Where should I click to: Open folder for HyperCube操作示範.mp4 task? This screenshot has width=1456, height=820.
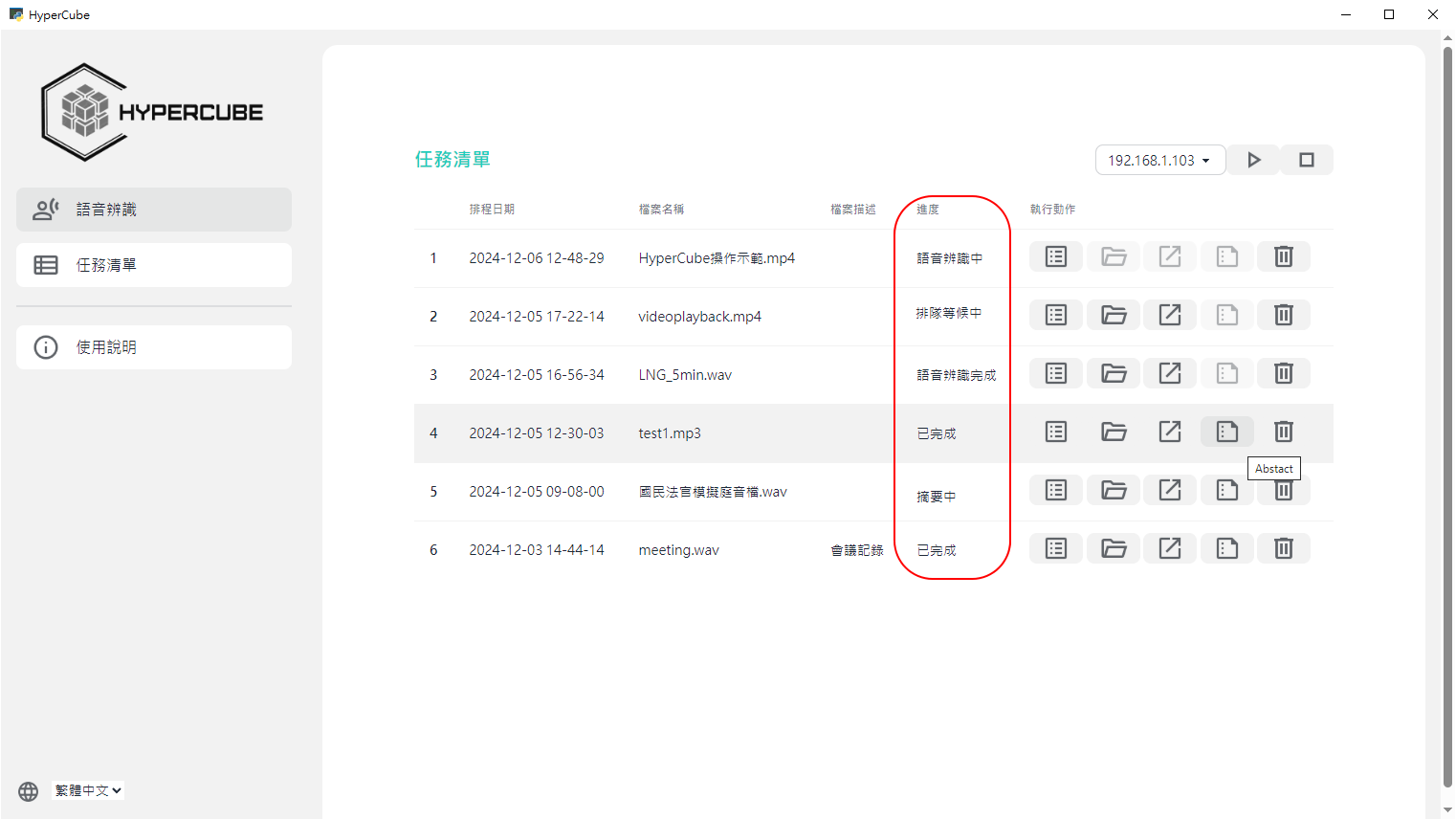(x=1114, y=256)
